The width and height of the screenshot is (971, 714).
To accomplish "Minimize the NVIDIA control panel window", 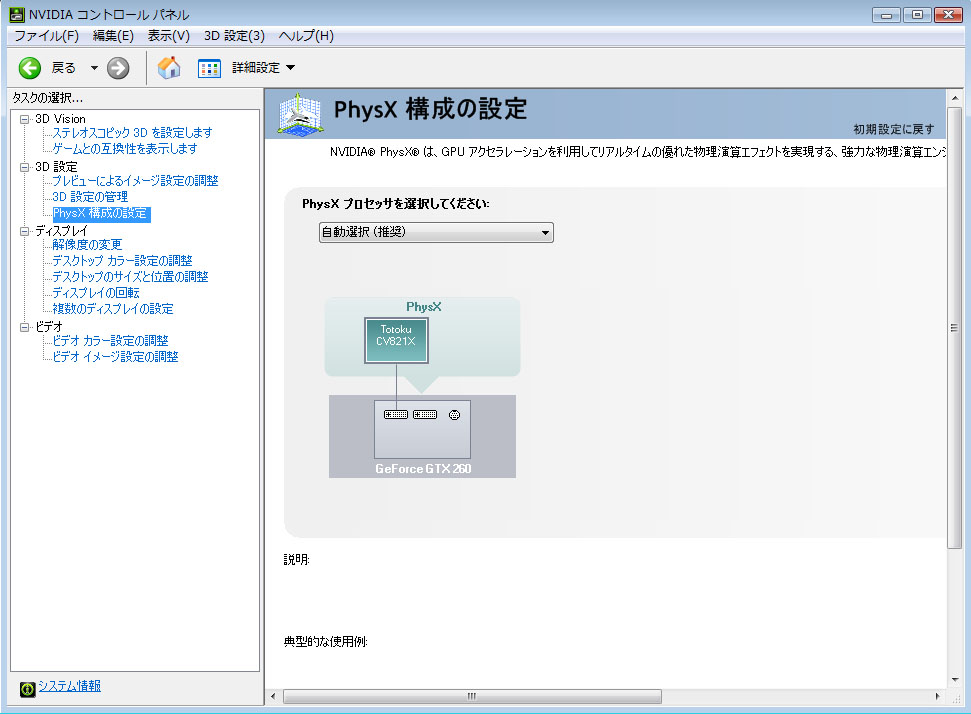I will (886, 14).
